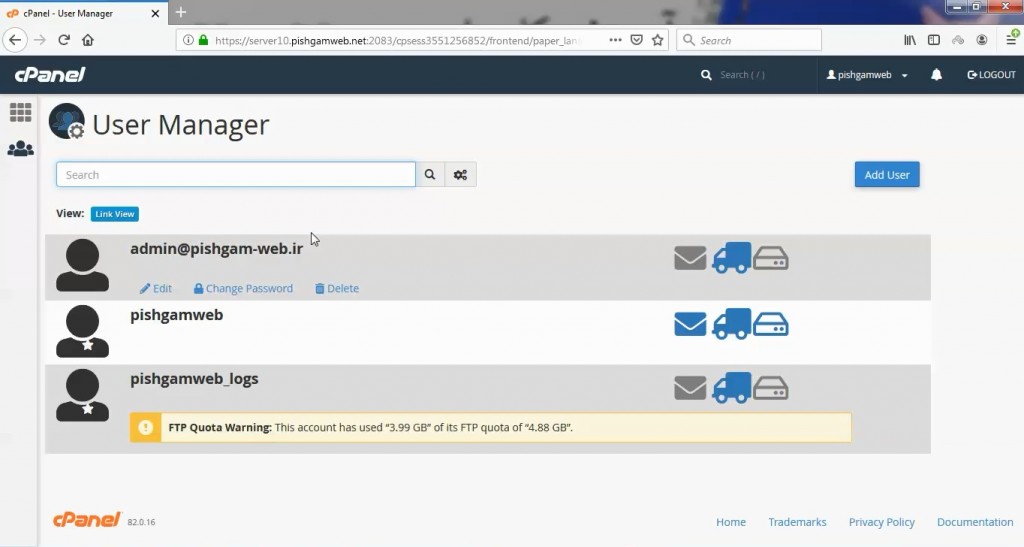Screen dimensions: 1024x547
Task: Show site info via the padlock icon
Action: coord(203,40)
